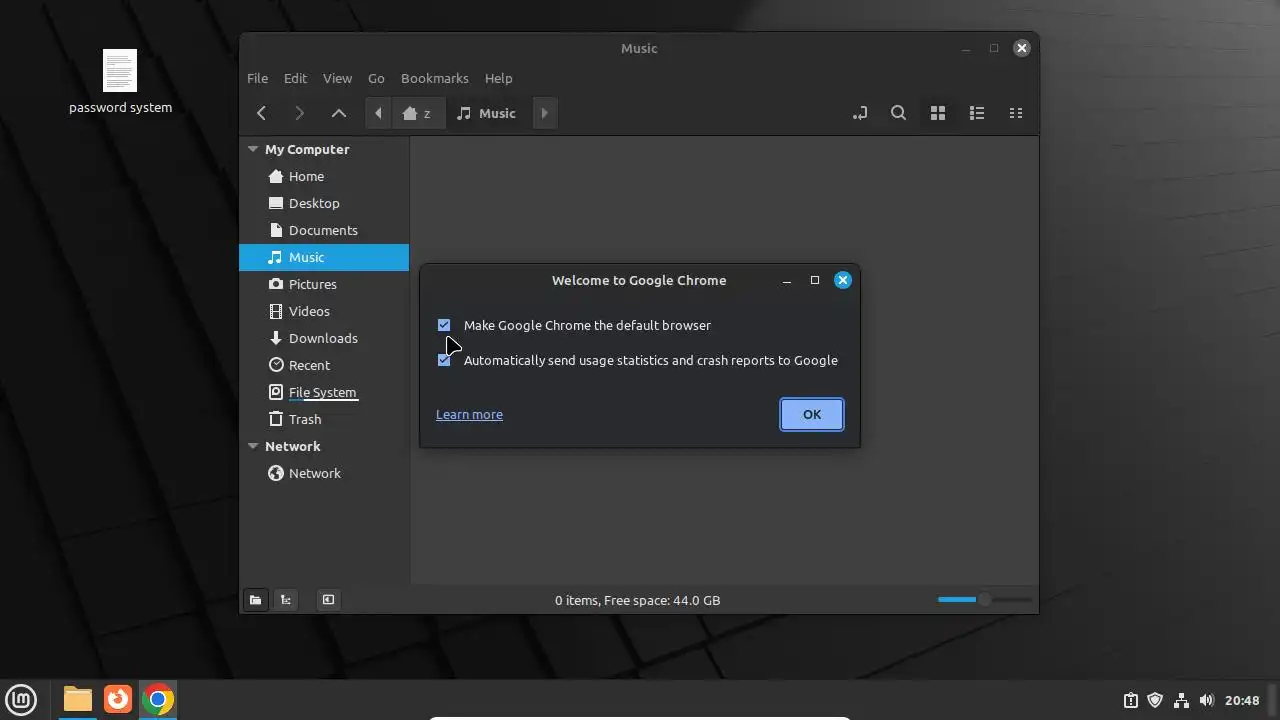Click the clock showing 20:48
The width and height of the screenshot is (1280, 720).
click(1243, 700)
